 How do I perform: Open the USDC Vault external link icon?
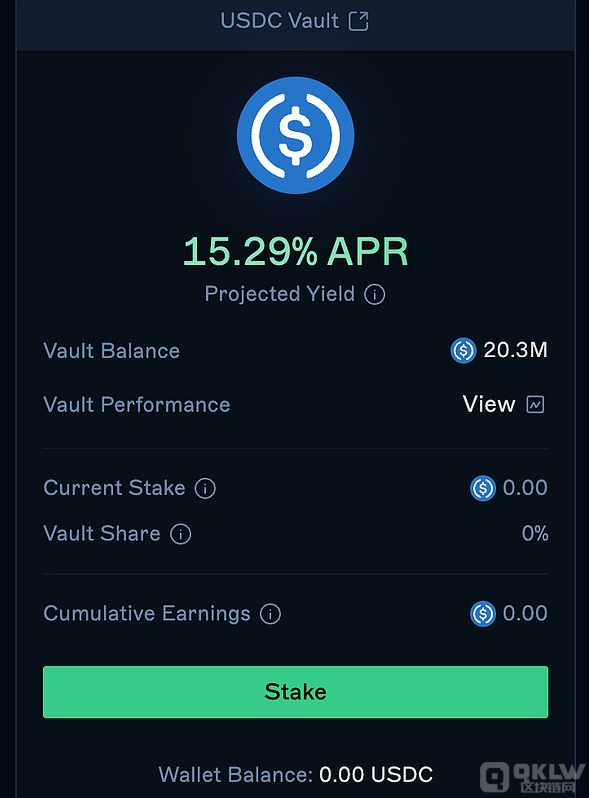pyautogui.click(x=358, y=21)
